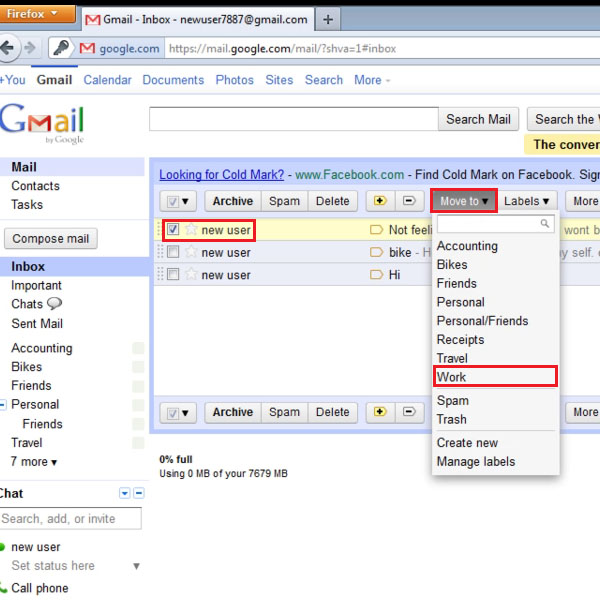This screenshot has width=600, height=600.
Task: Collapse the Personal label tree
Action: [x=3, y=404]
